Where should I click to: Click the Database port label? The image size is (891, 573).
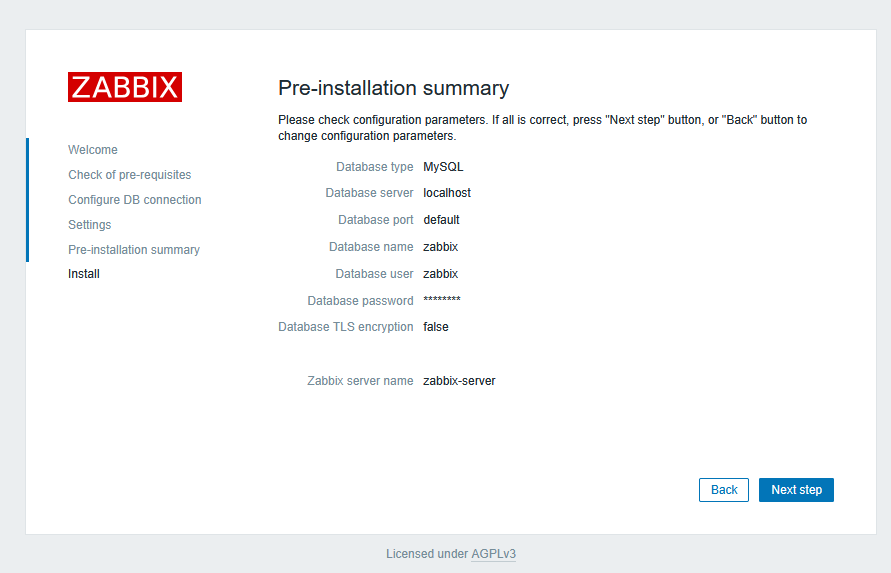pos(376,220)
